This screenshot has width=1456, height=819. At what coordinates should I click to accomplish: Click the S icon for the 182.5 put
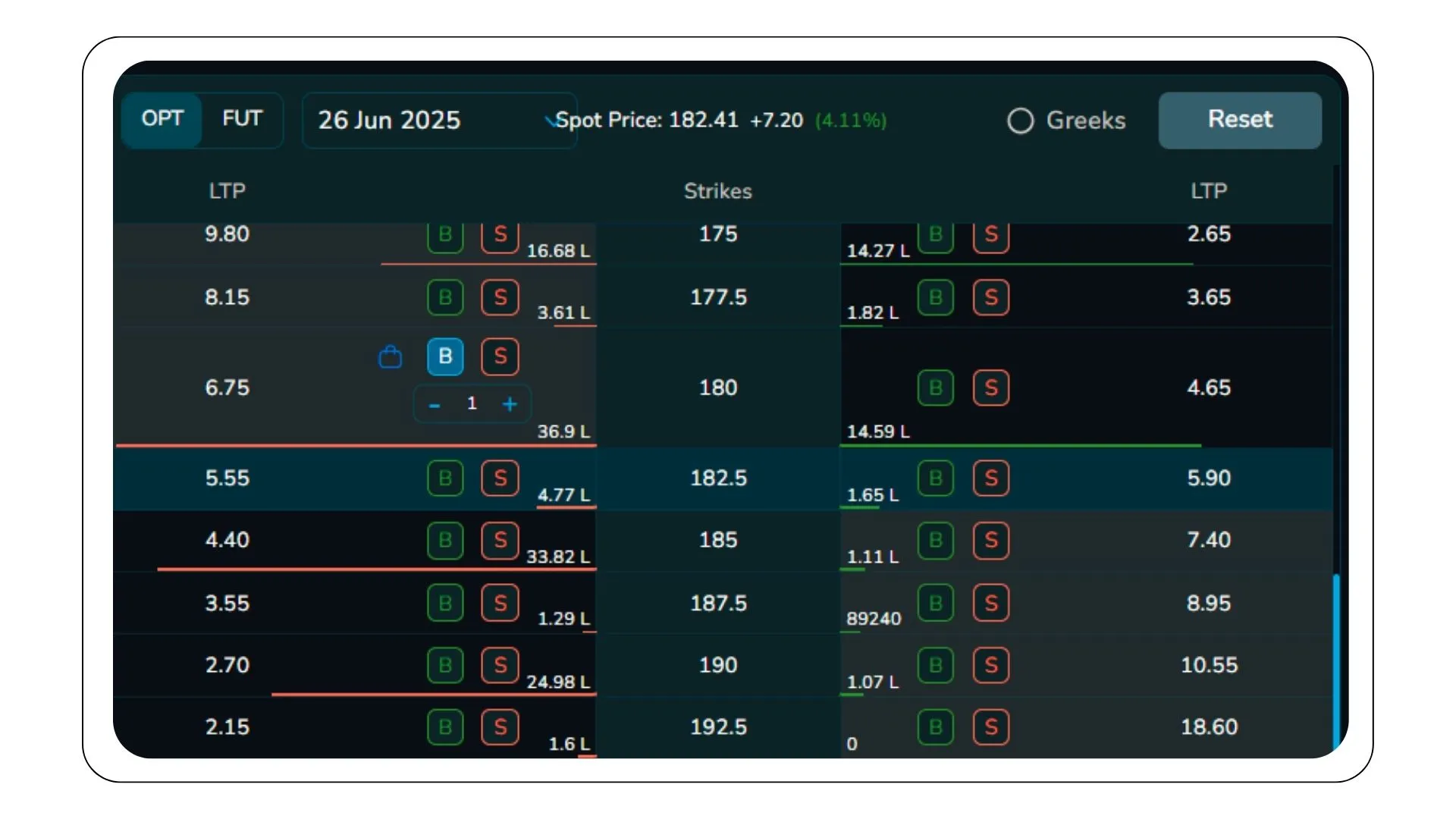(x=990, y=479)
